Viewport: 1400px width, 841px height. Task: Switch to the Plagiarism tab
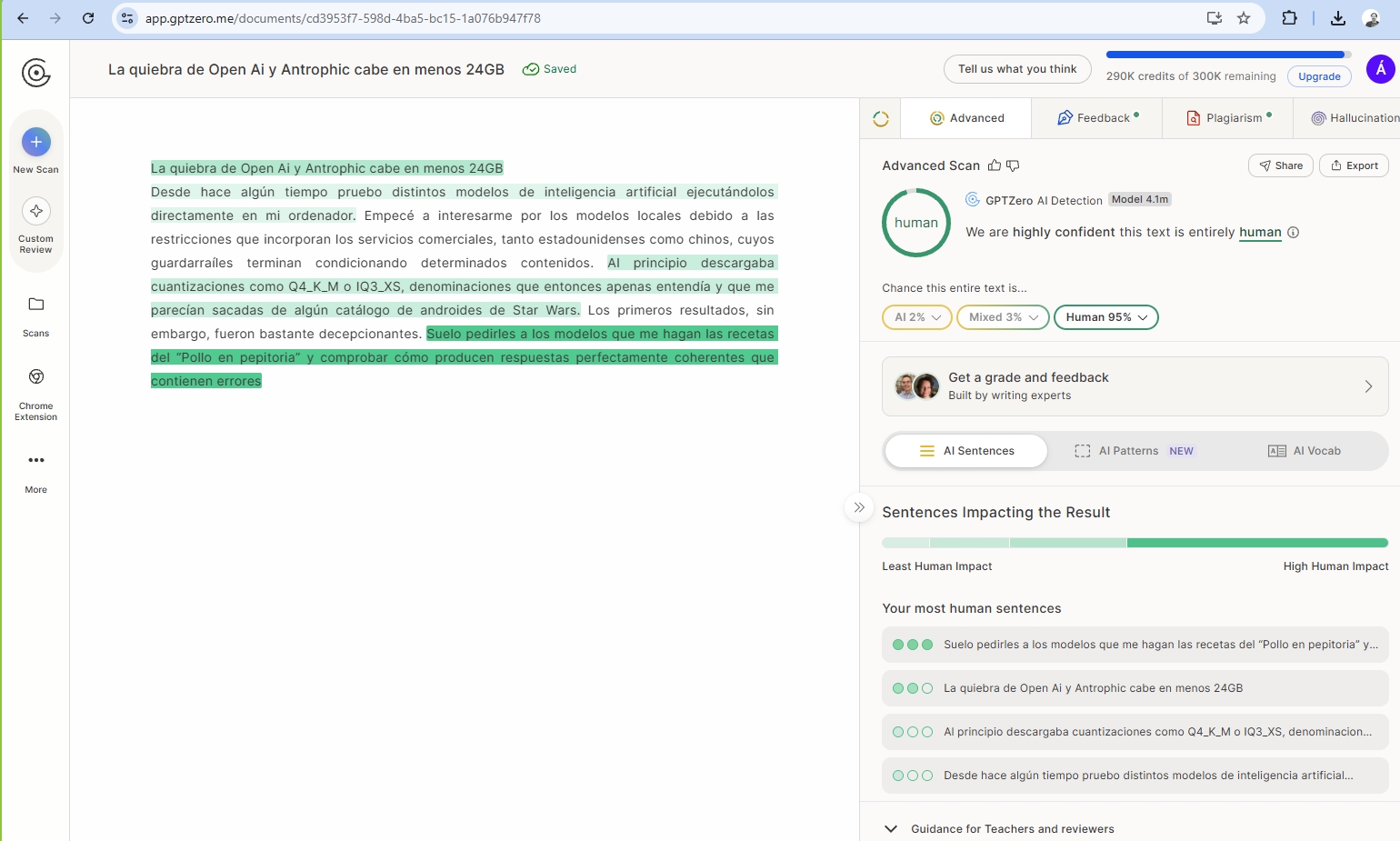click(1228, 118)
